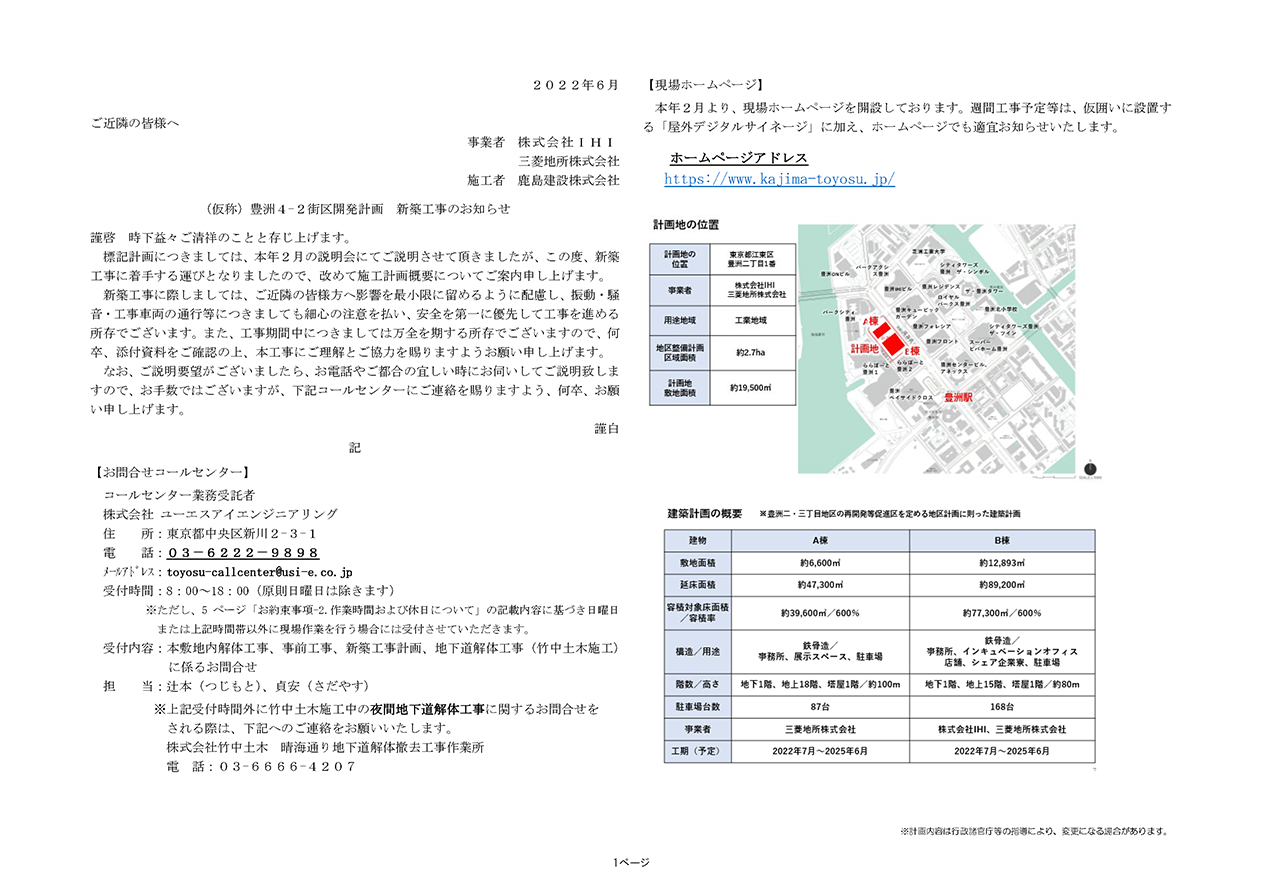Click the 【現場ホームページ】 section heading
Viewport: 1262px width, 879px height.
click(708, 85)
